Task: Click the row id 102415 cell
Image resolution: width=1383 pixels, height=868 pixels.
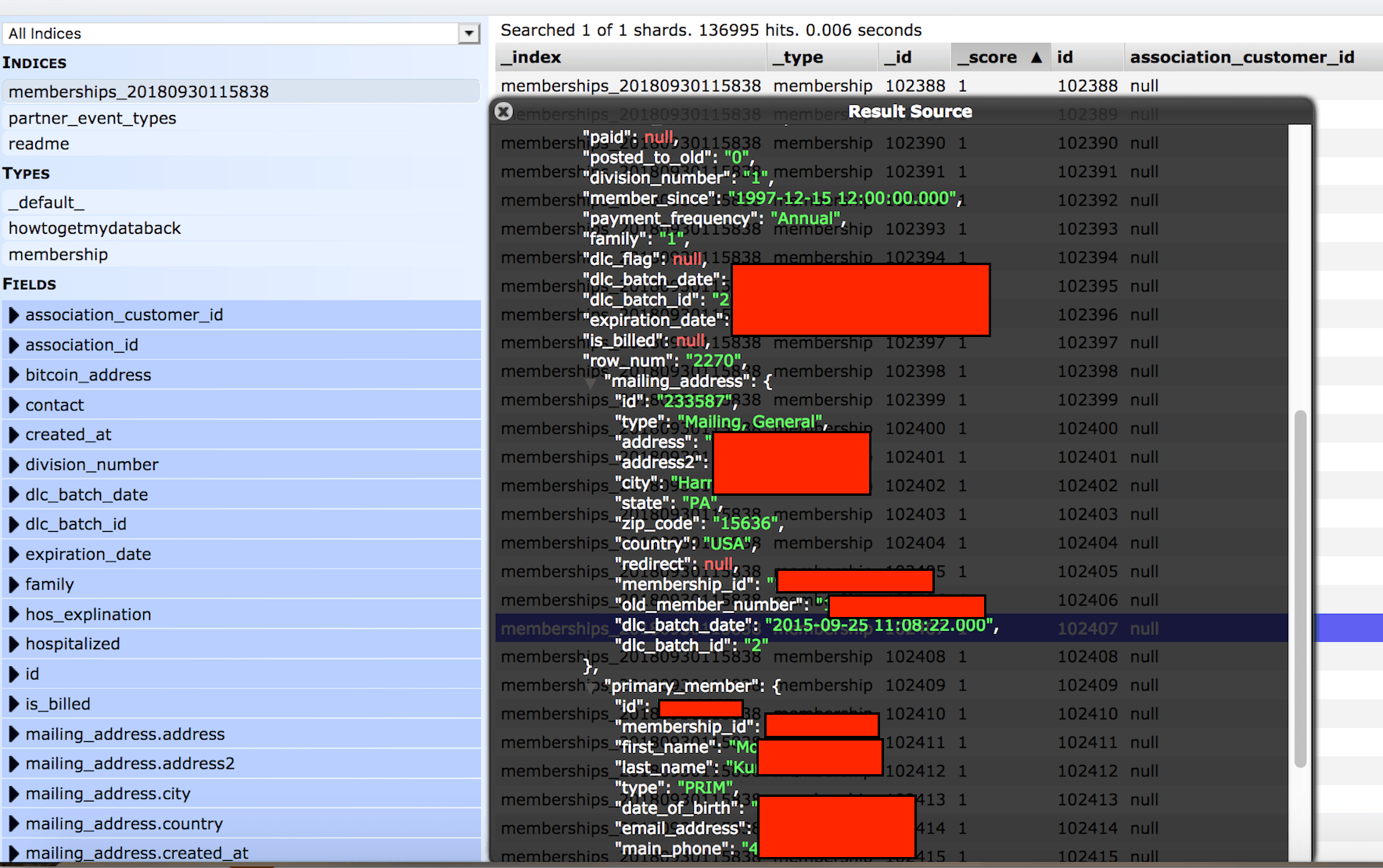Action: click(1087, 857)
